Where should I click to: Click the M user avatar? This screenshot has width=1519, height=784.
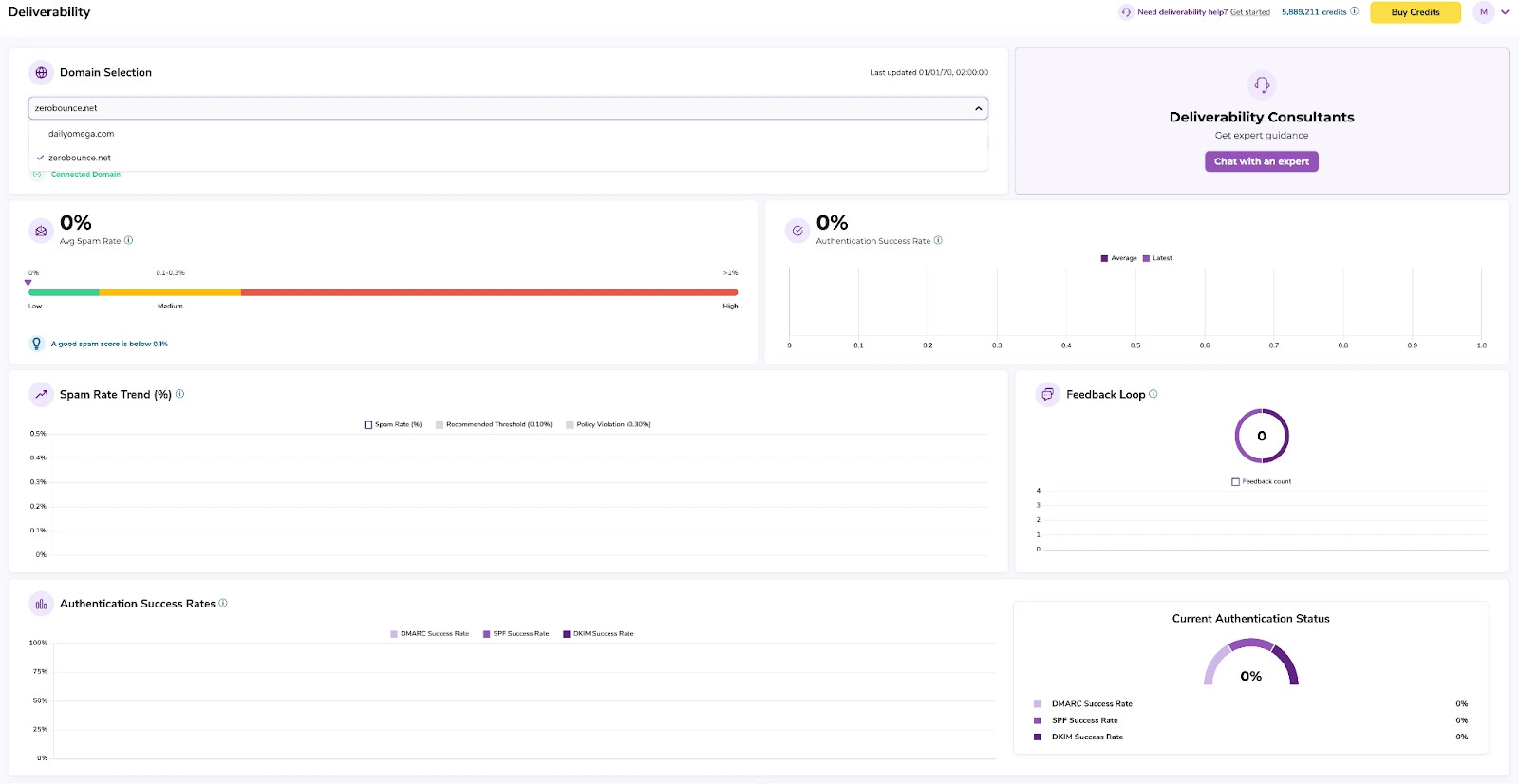1484,12
